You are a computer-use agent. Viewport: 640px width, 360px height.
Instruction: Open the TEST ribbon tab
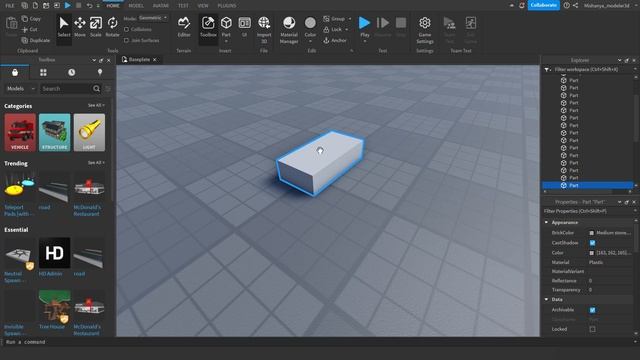pos(183,5)
